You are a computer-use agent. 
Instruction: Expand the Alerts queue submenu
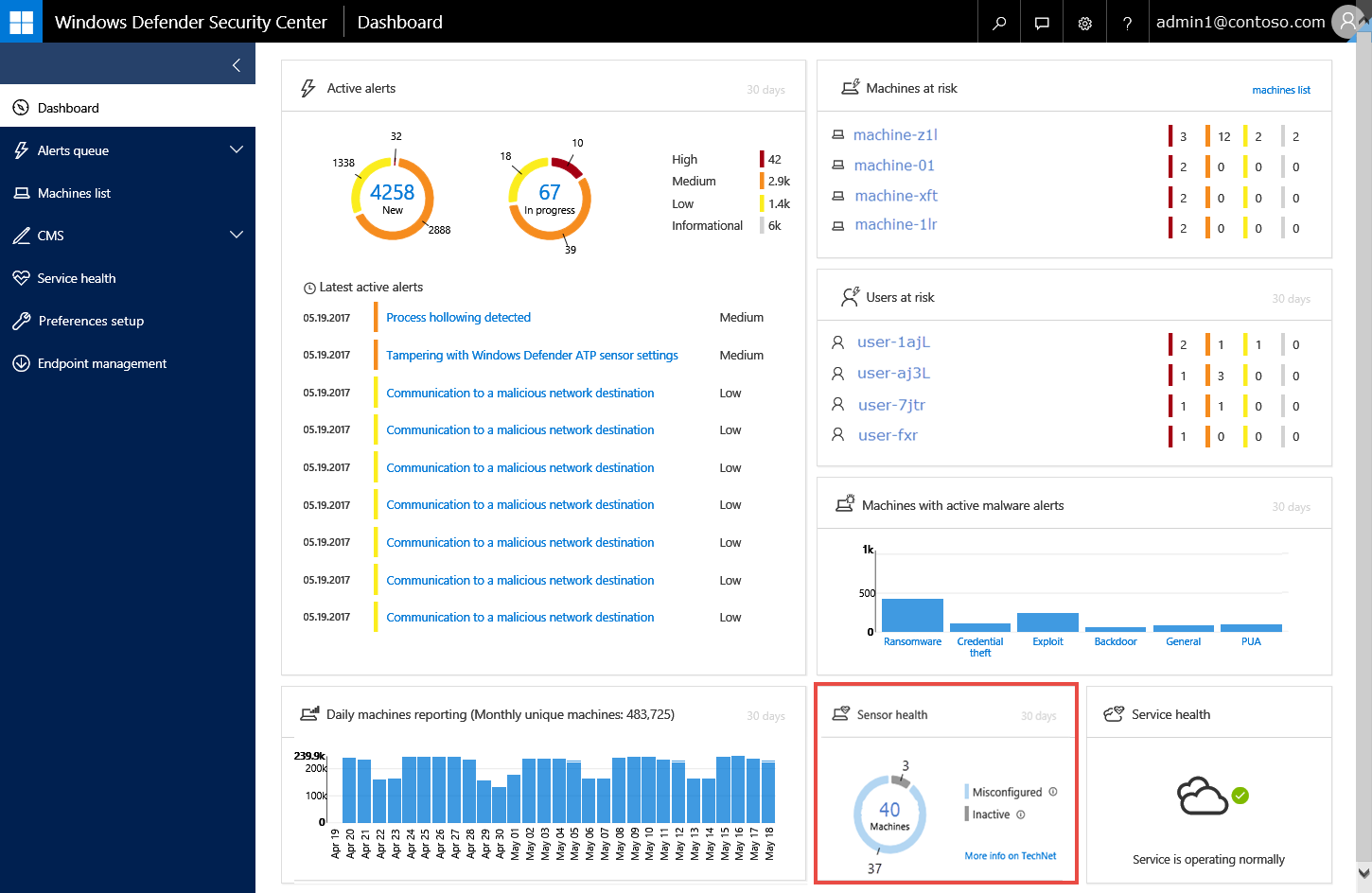pyautogui.click(x=237, y=149)
